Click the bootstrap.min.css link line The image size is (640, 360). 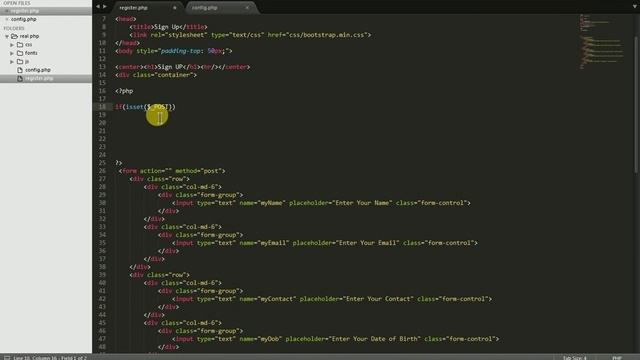pyautogui.click(x=250, y=35)
